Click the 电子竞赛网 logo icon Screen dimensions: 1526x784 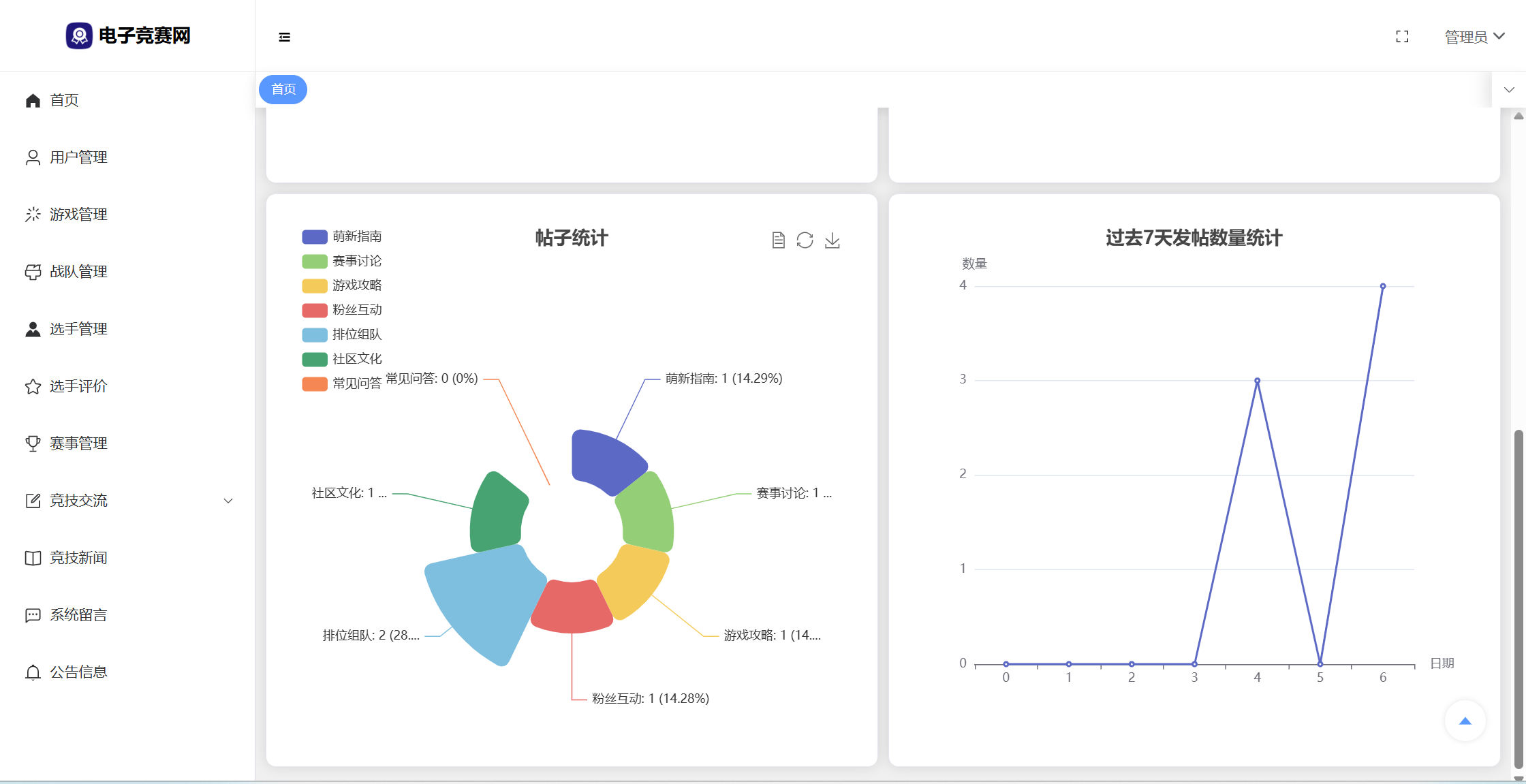point(79,35)
